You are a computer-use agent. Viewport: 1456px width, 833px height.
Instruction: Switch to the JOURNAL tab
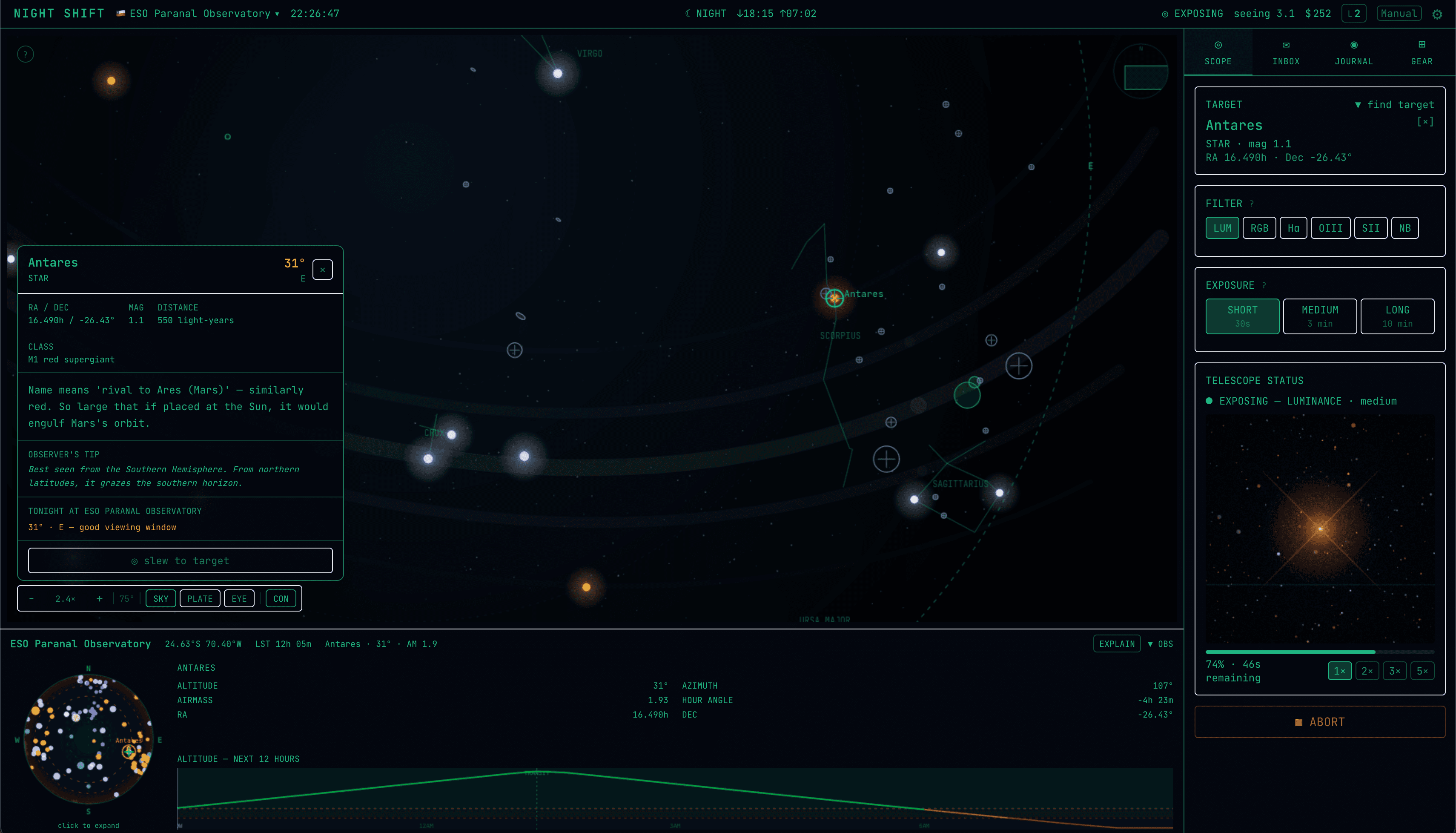[1353, 61]
